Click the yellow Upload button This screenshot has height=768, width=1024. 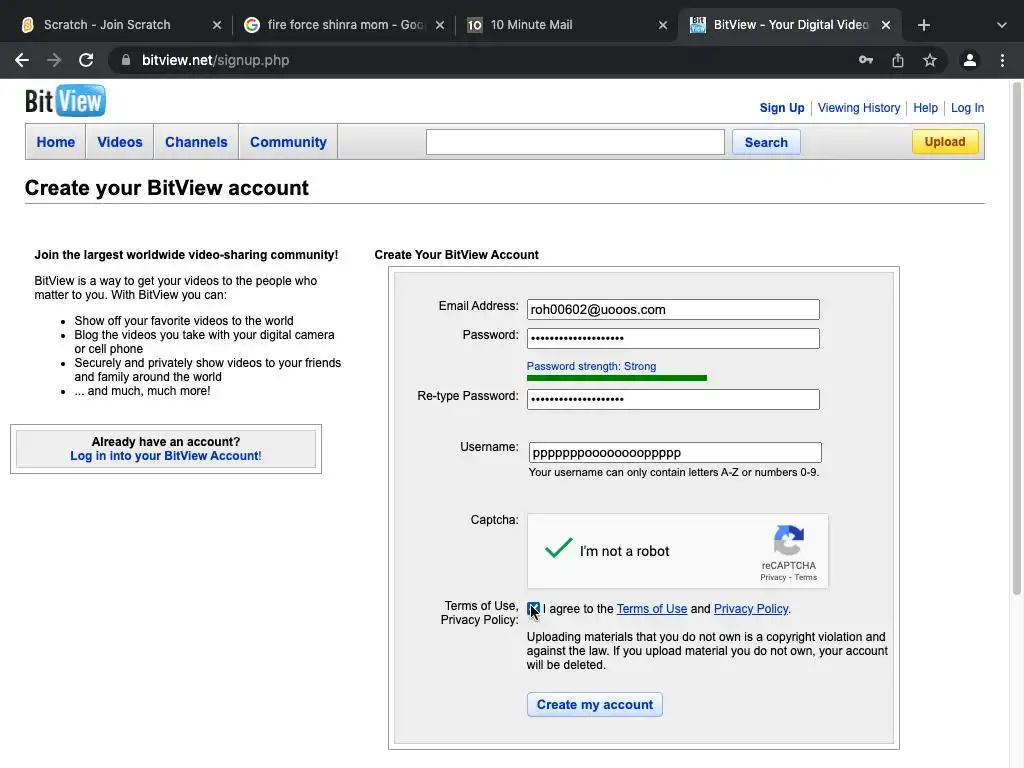[x=944, y=142]
